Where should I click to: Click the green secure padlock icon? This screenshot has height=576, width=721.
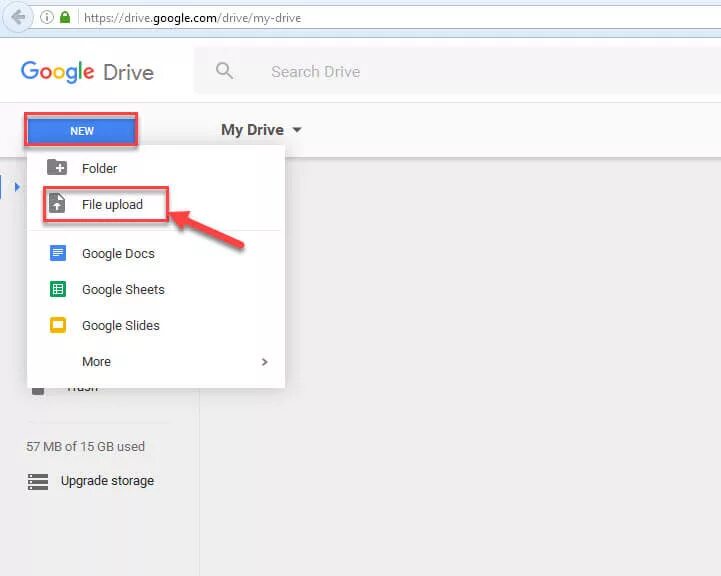tap(65, 17)
